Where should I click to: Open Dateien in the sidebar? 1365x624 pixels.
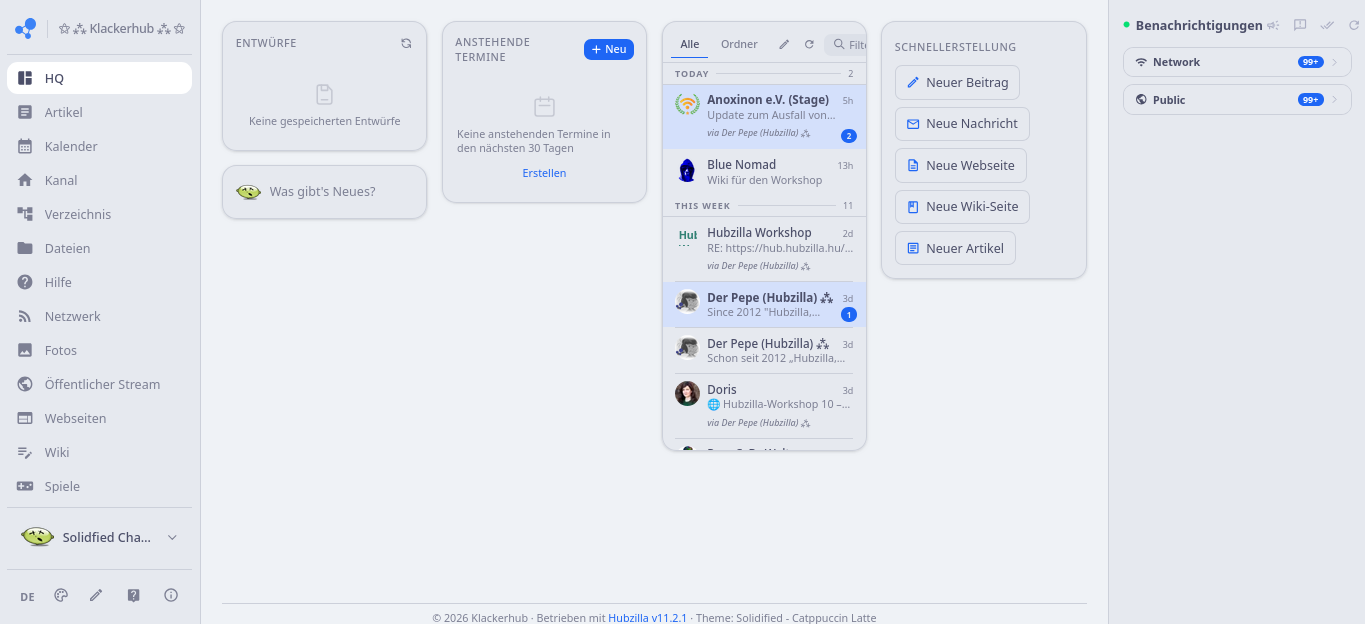[99, 248]
